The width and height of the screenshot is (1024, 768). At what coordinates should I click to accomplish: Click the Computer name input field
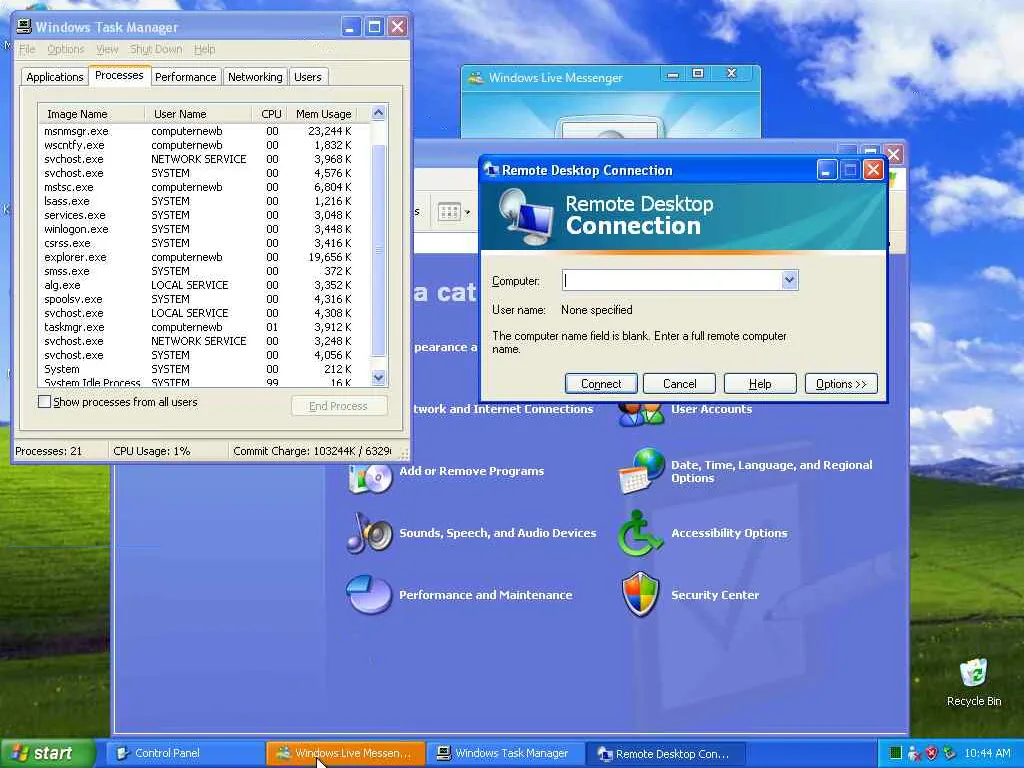tap(672, 280)
